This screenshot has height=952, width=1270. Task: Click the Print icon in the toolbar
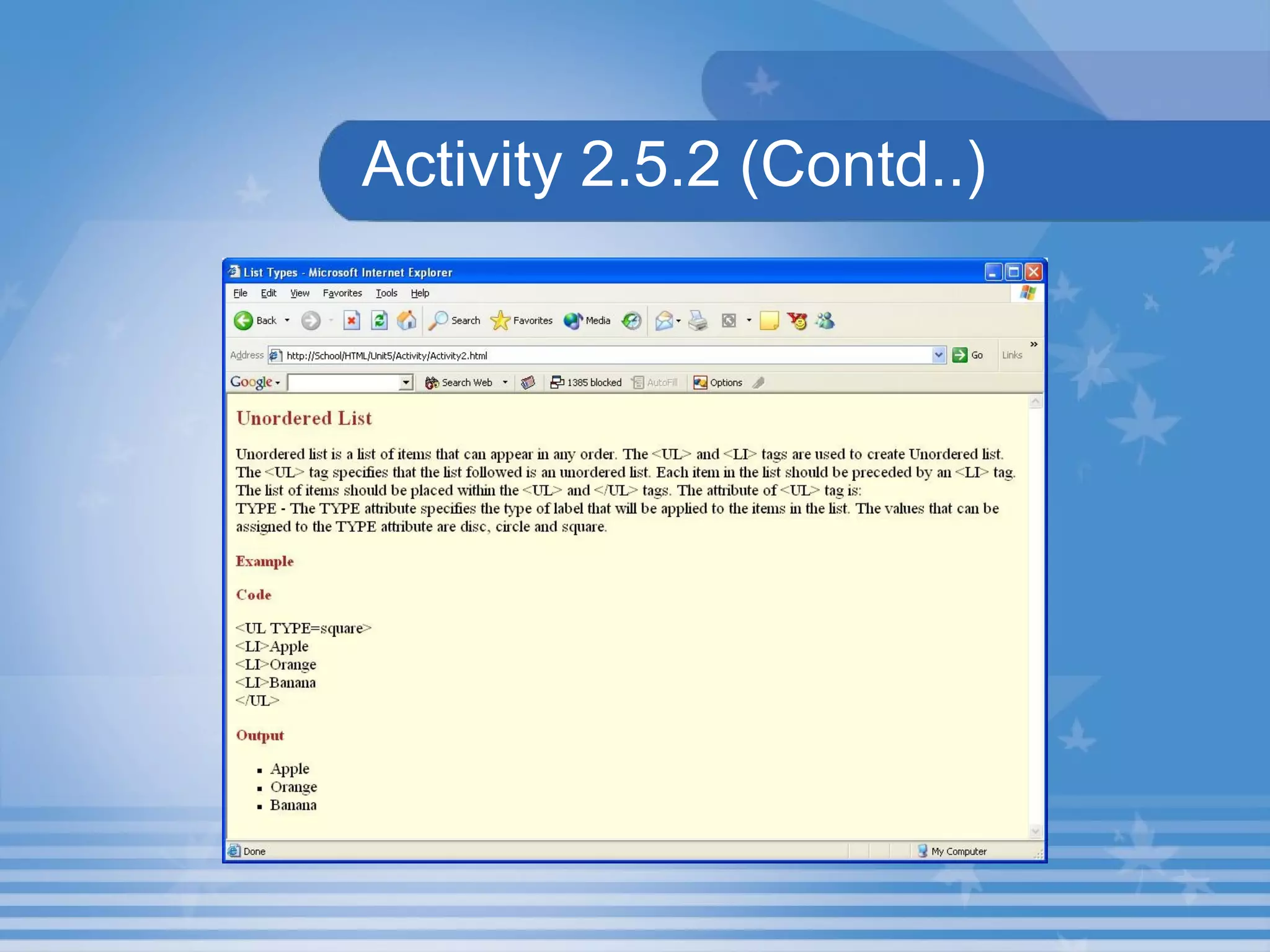click(x=698, y=320)
